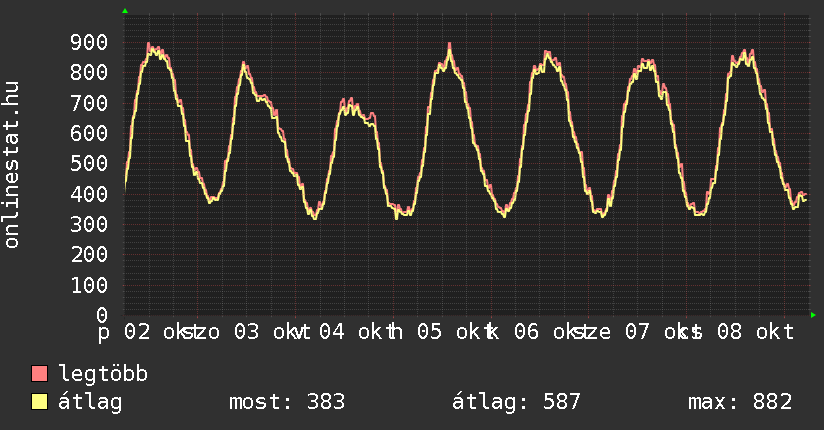Click the 'most: 383' value

click(x=287, y=402)
